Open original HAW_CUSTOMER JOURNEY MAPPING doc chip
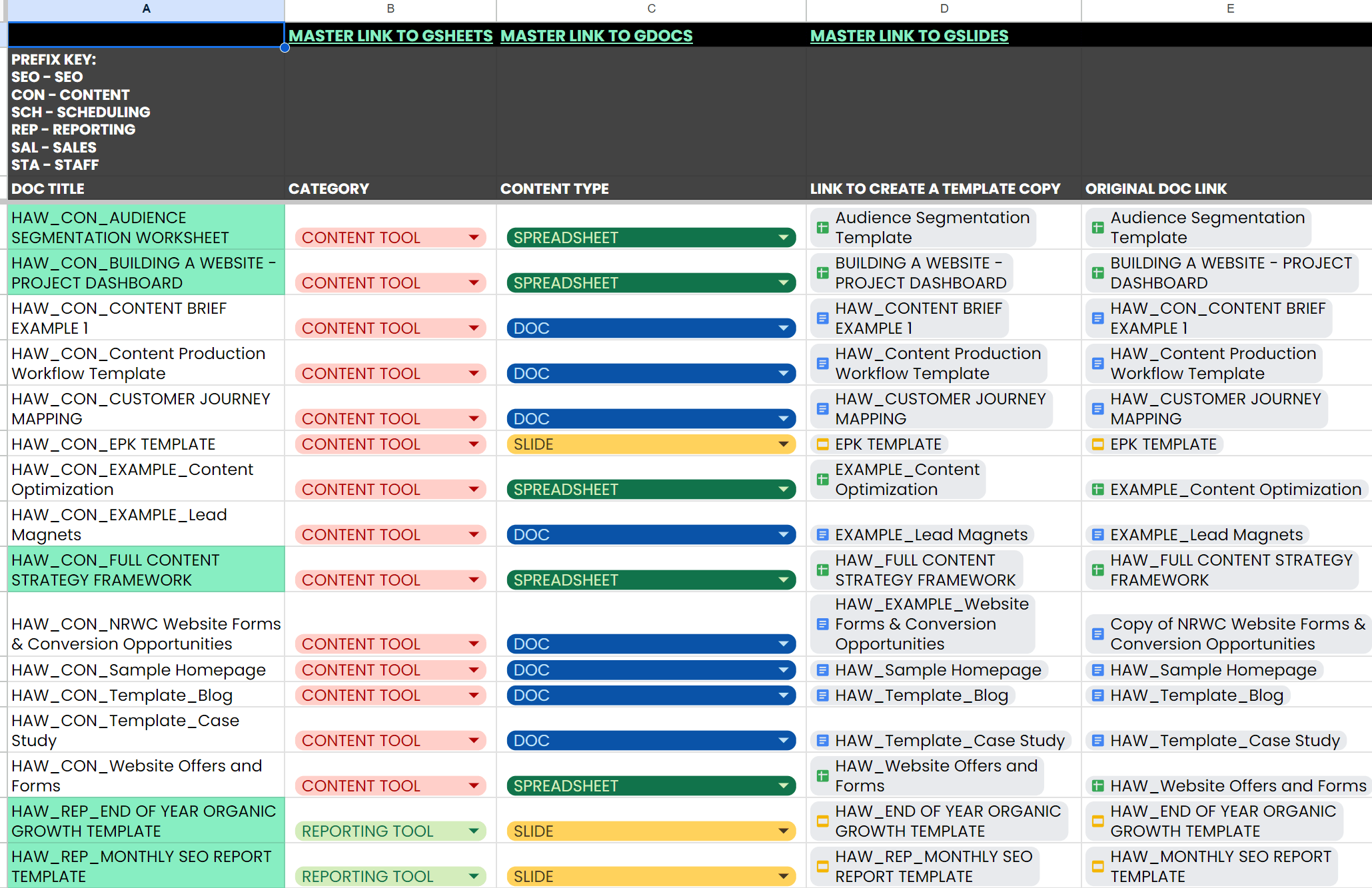The width and height of the screenshot is (1372, 888). click(x=1207, y=409)
